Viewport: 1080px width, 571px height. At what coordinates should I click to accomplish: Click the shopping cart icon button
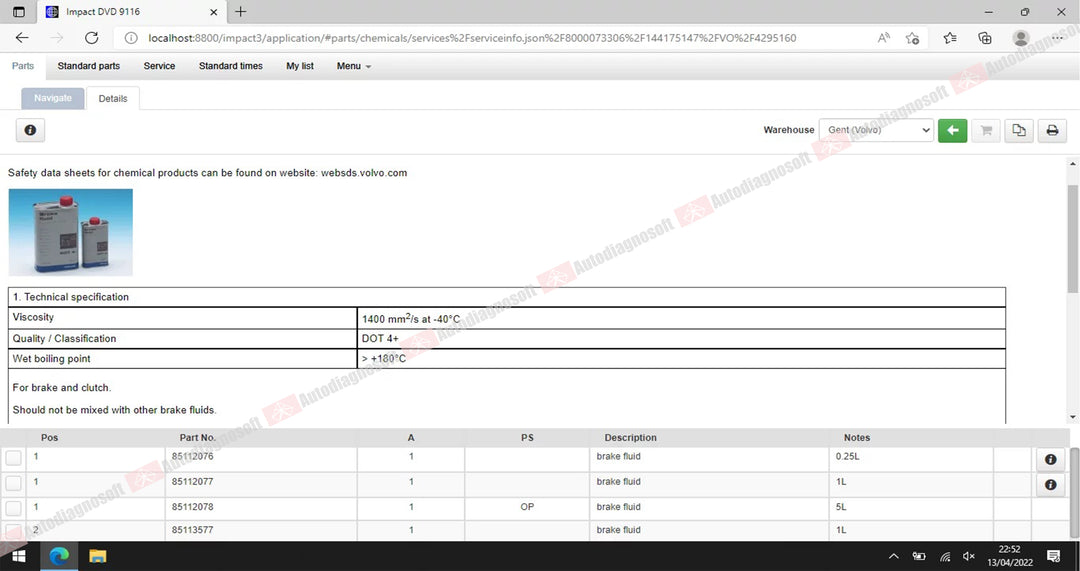tap(986, 130)
